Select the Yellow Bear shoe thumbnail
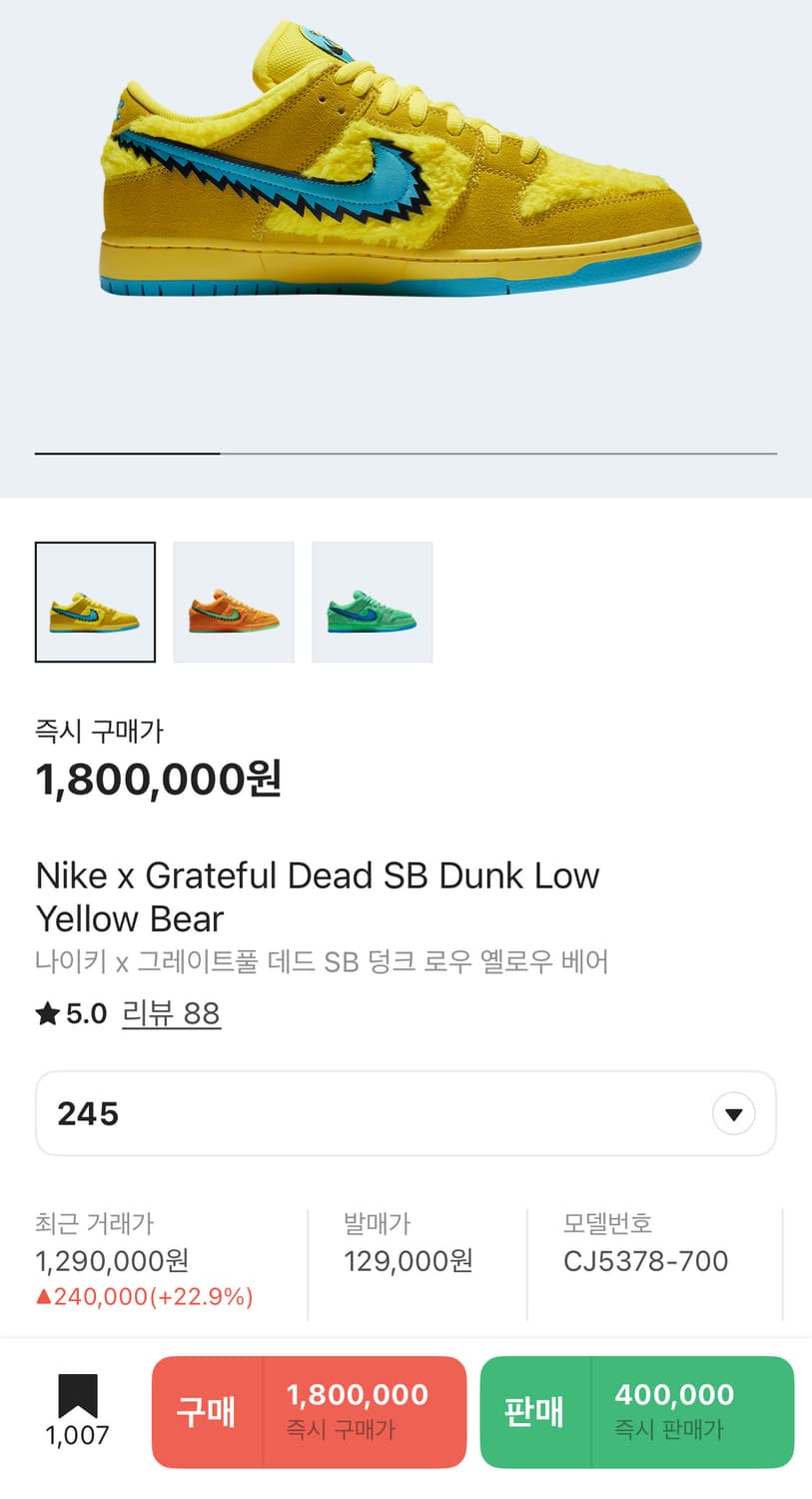Viewport: 812px width, 1499px height. pyautogui.click(x=95, y=602)
